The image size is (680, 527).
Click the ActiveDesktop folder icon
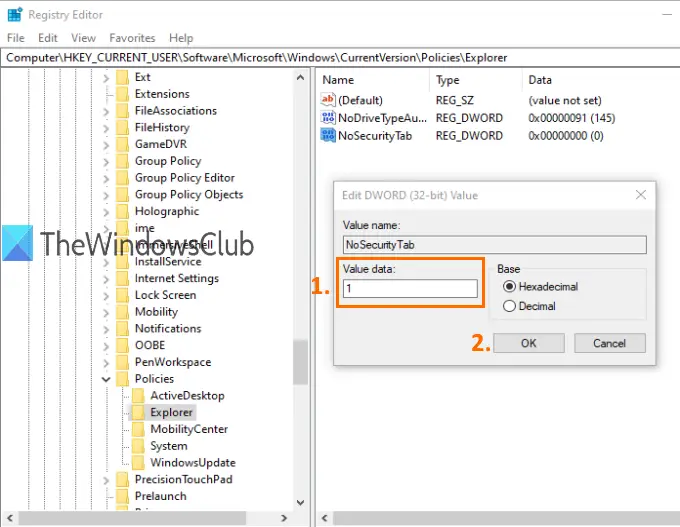138,396
